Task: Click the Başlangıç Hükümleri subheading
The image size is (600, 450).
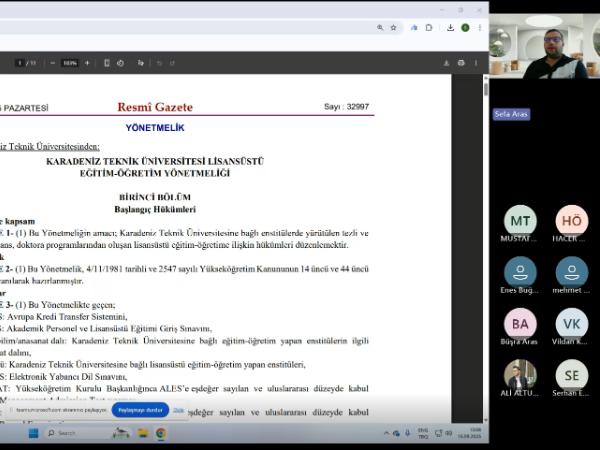Action: (x=155, y=209)
